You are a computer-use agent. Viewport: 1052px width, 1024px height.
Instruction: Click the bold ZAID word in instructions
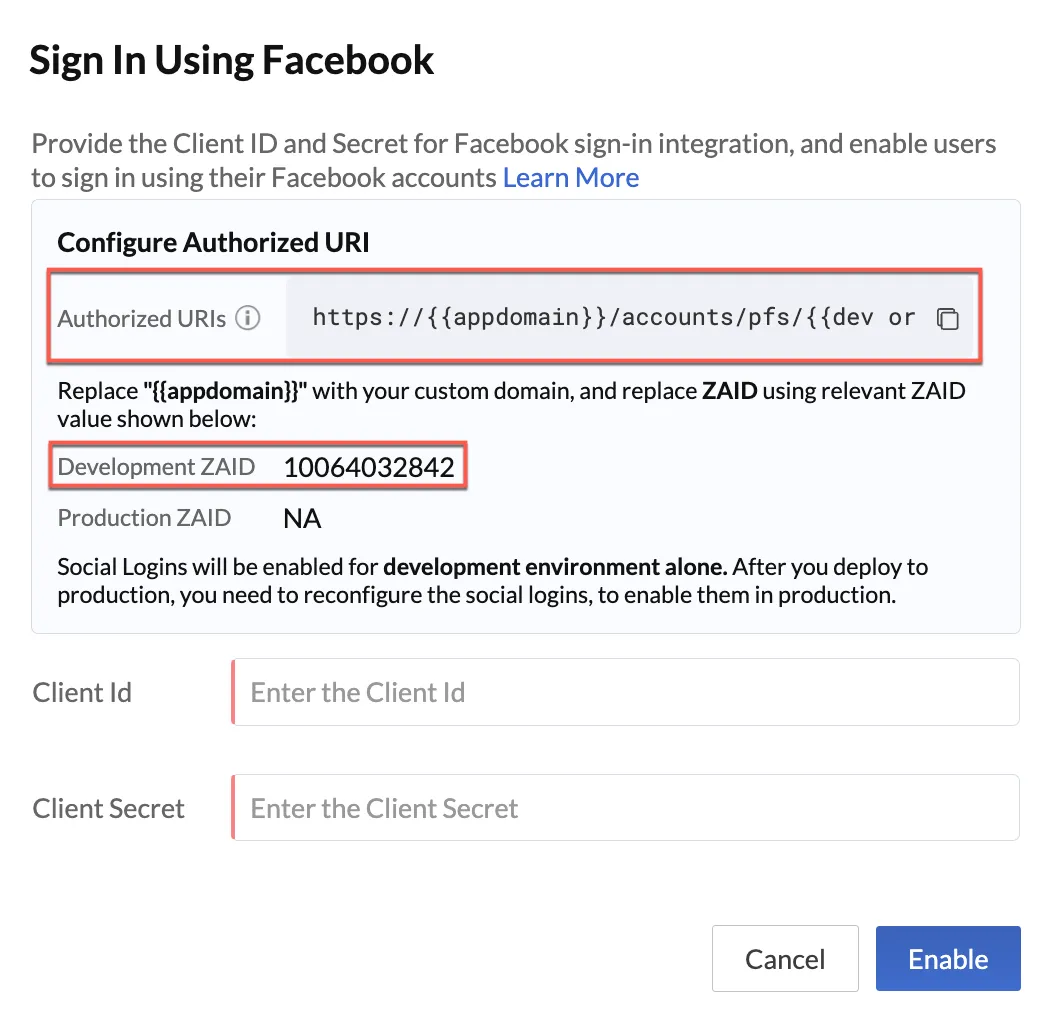tap(729, 391)
